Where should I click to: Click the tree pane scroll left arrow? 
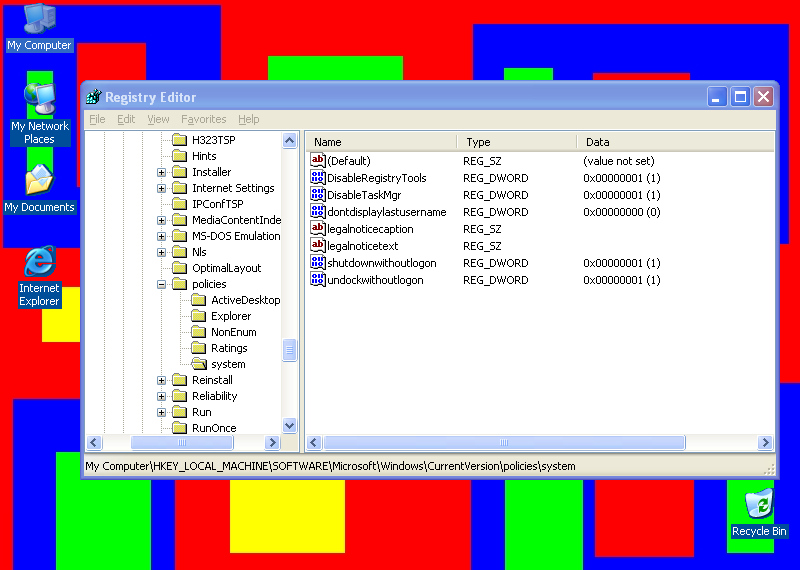(94, 442)
